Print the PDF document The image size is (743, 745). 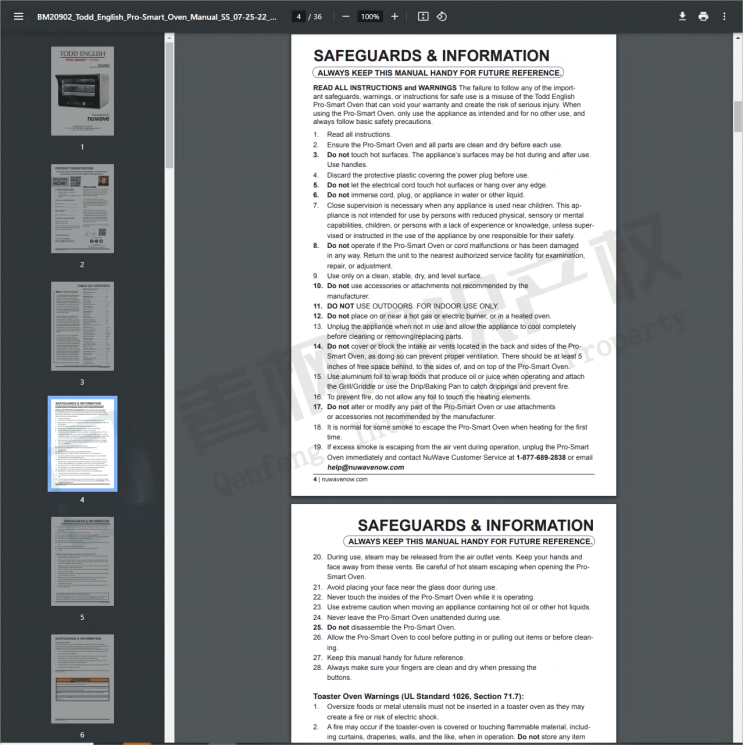704,17
